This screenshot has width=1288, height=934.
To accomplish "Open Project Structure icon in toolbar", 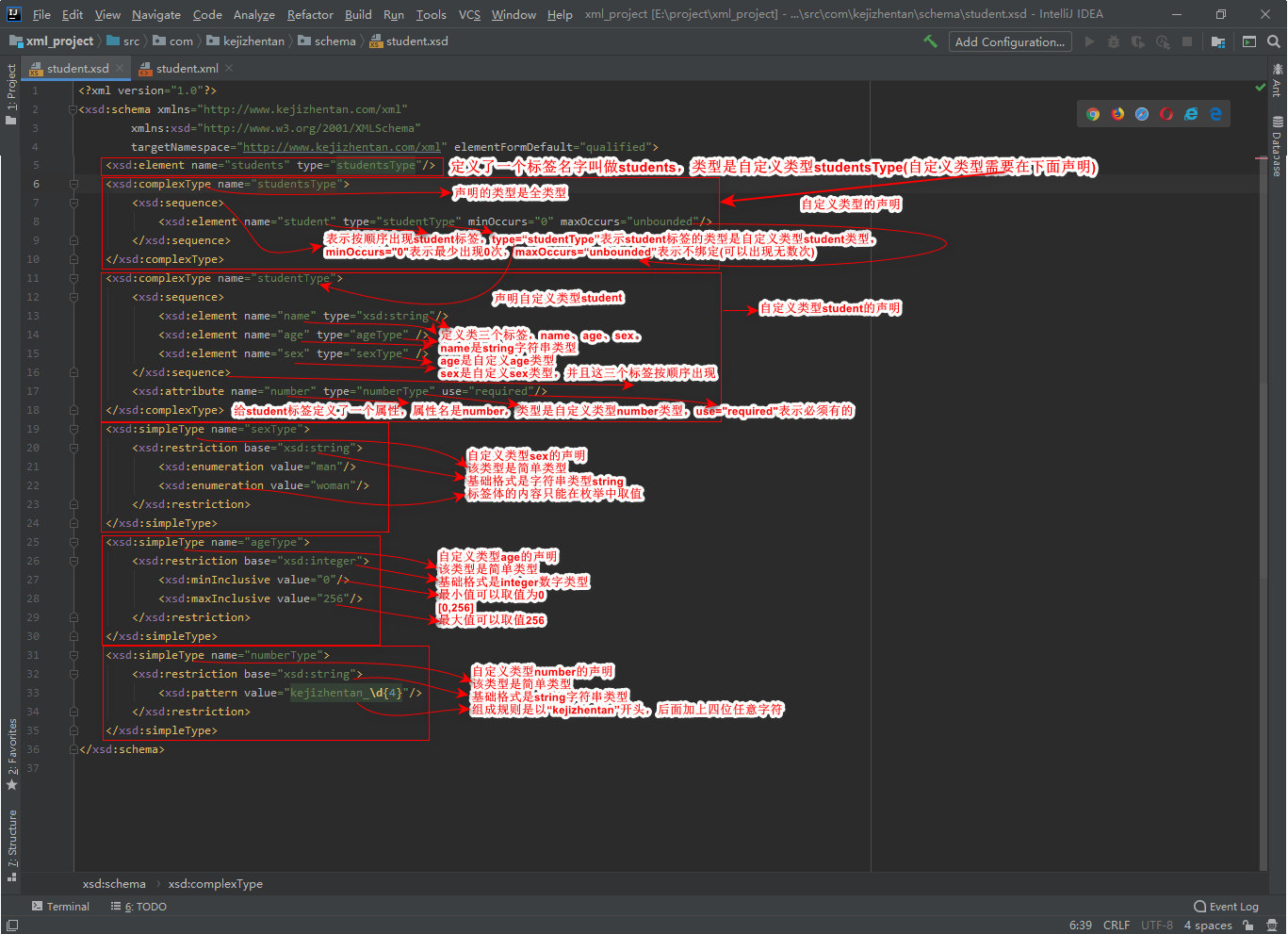I will [x=1218, y=41].
